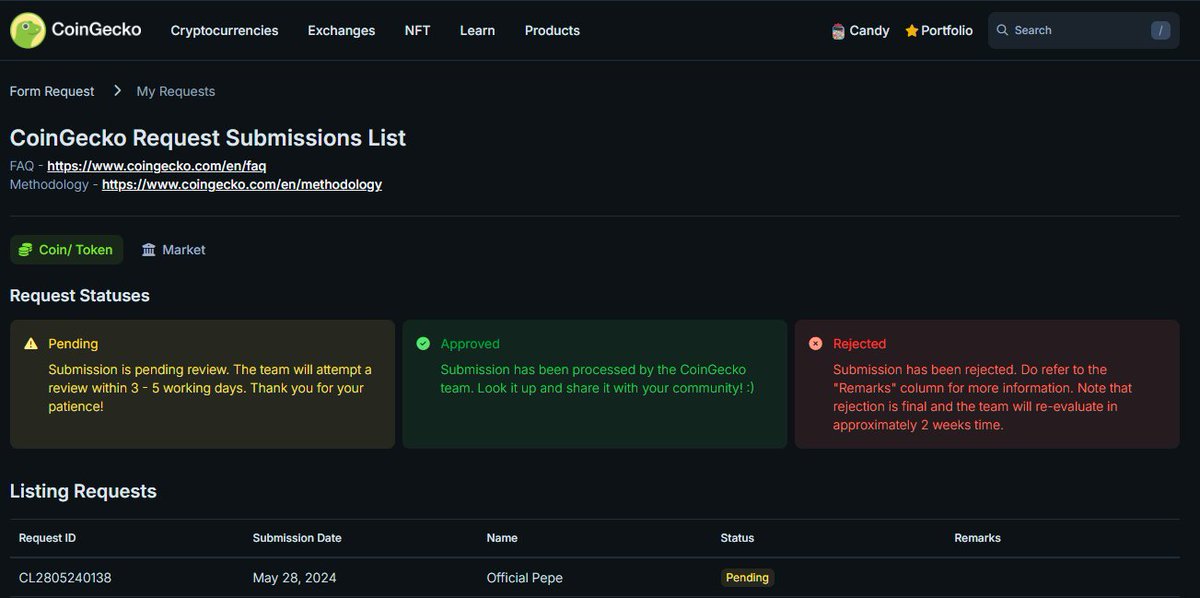Click the CoinGecko wordmark text
Image resolution: width=1200 pixels, height=598 pixels.
96,30
